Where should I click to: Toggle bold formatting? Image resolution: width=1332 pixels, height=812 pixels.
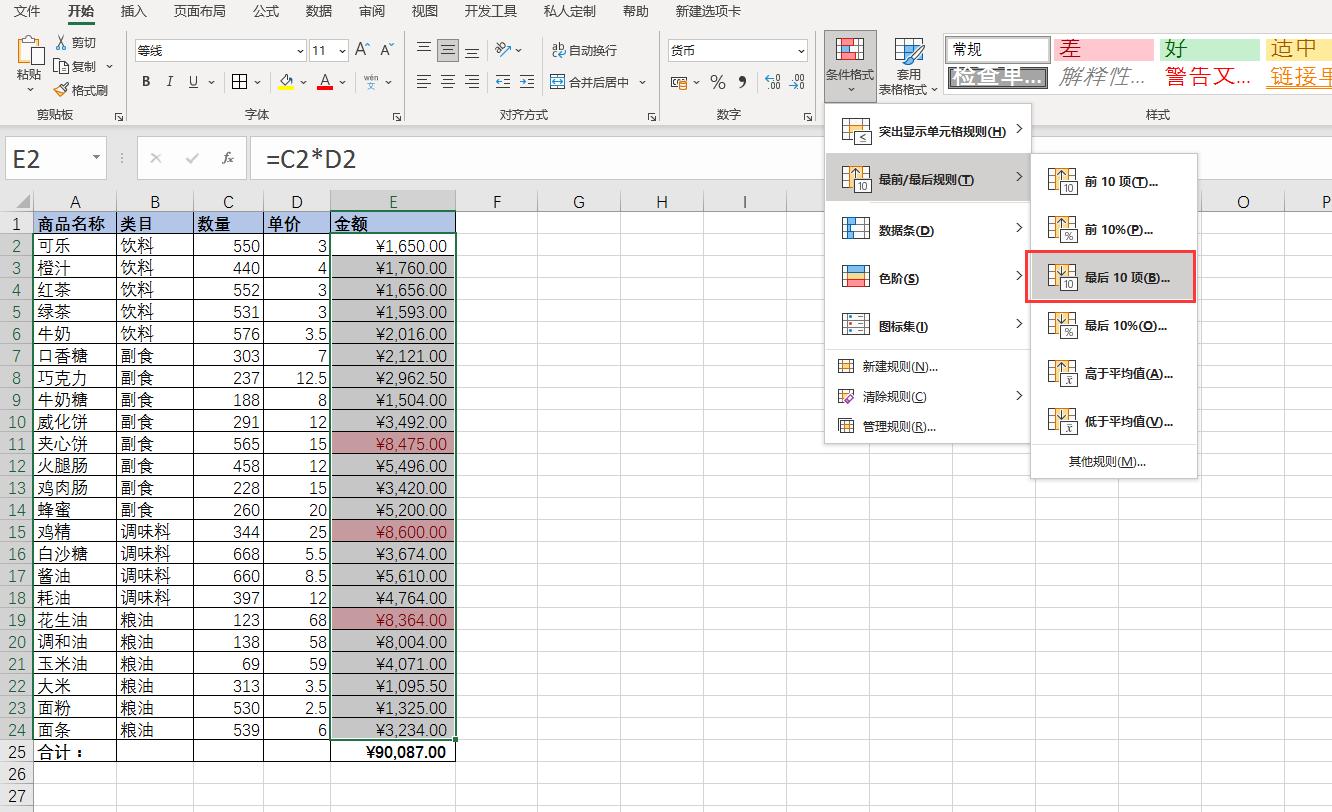(146, 82)
